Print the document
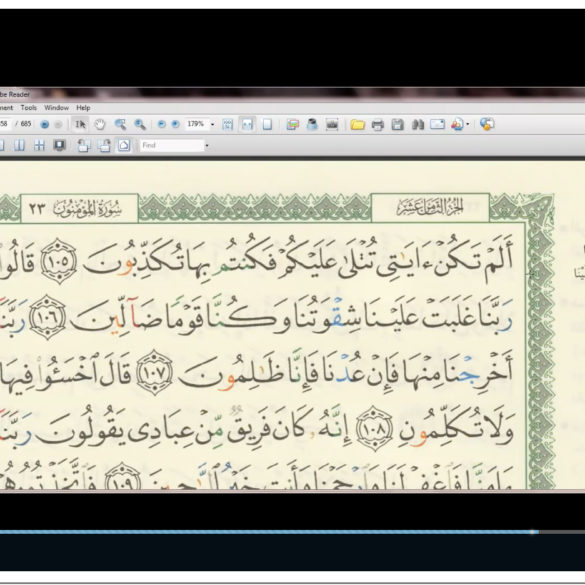 [x=378, y=124]
